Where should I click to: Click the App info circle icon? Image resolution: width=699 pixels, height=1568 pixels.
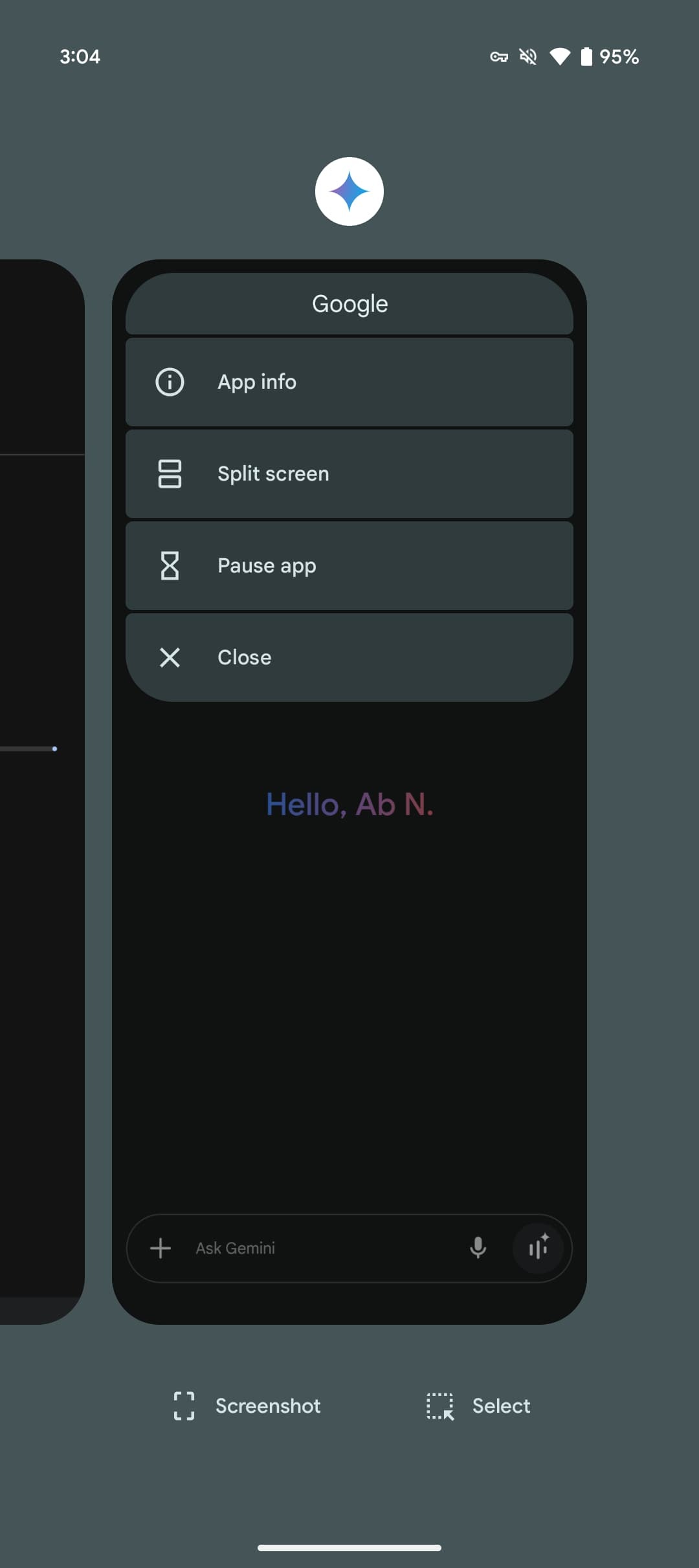(x=170, y=382)
